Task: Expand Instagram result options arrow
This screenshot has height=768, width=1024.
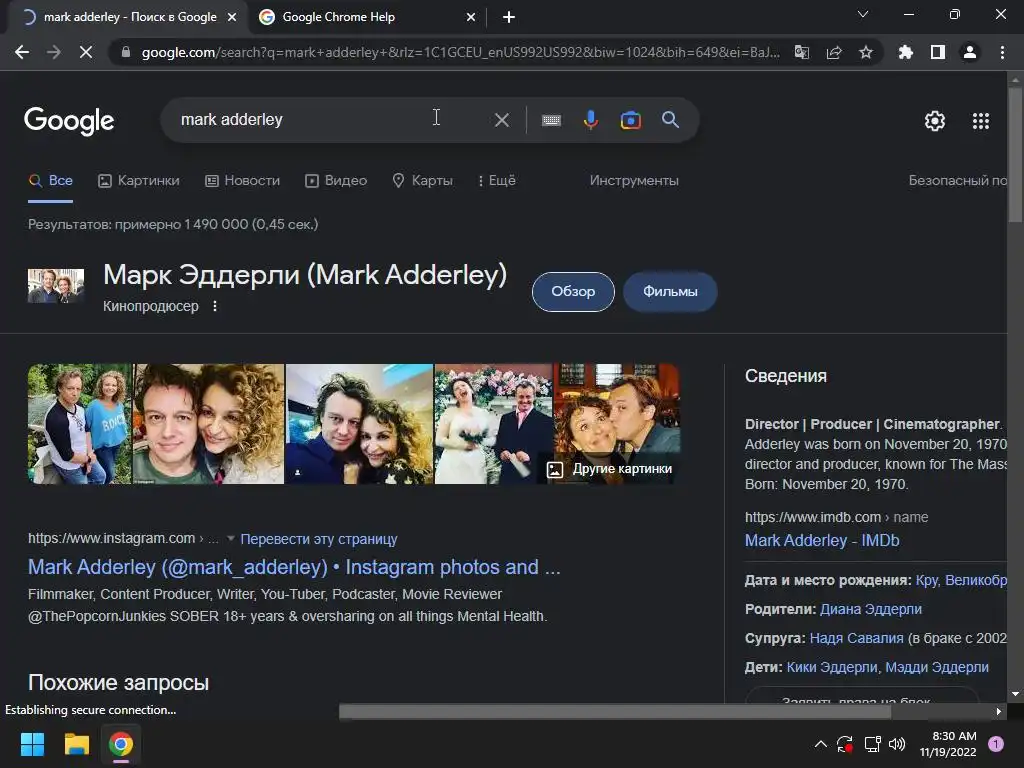Action: [231, 539]
